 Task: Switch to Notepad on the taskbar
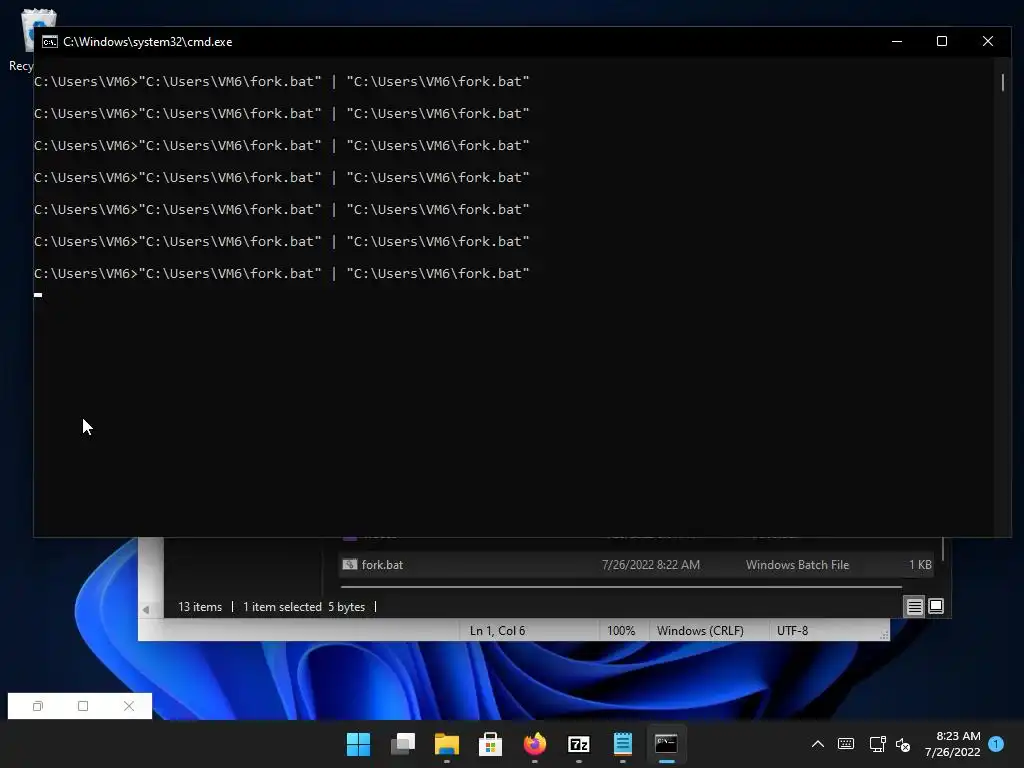[x=622, y=744]
